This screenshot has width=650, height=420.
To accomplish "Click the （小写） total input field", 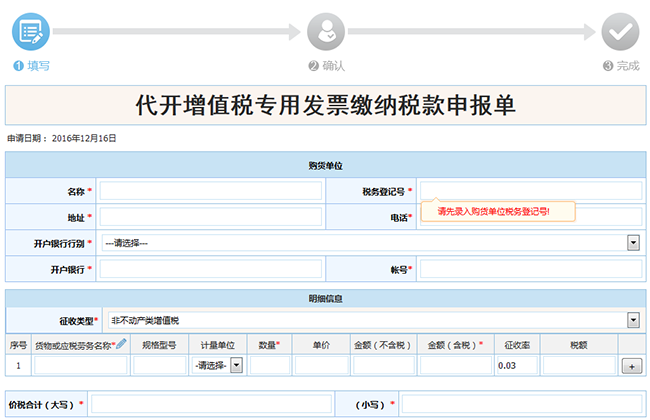I will pos(520,404).
